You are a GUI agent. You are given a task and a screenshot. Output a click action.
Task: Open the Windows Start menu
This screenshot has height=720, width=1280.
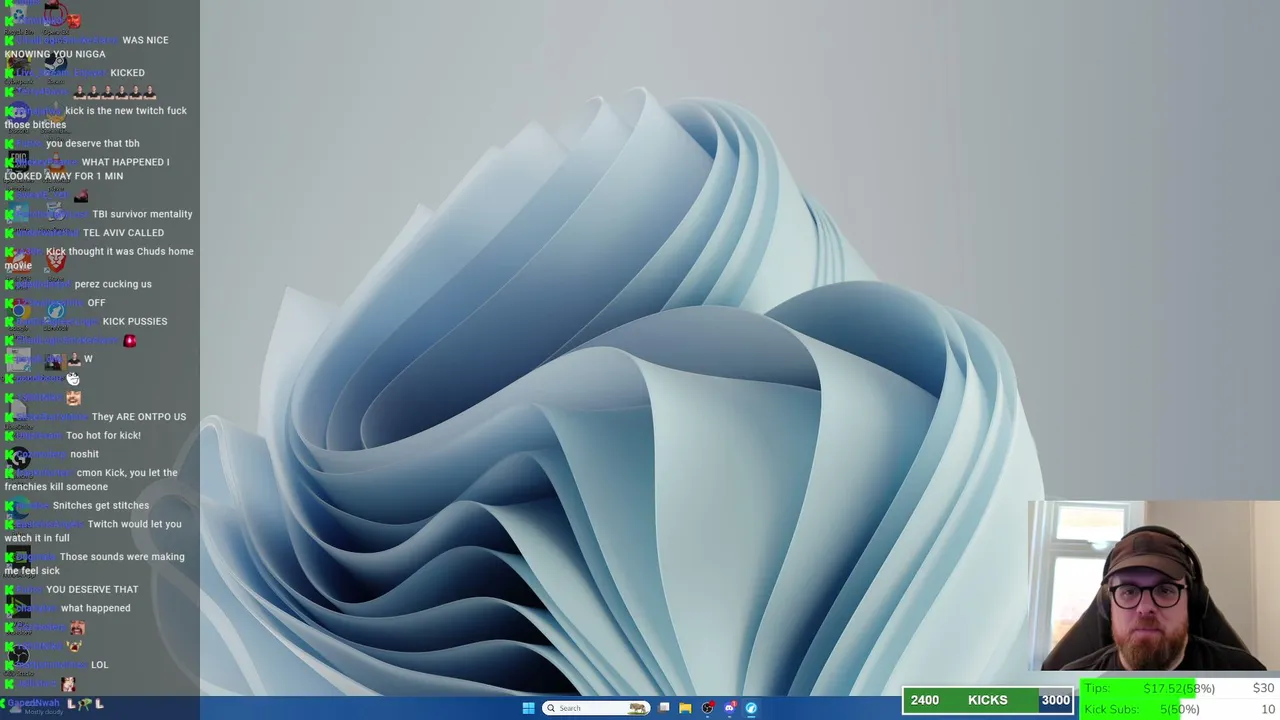tap(528, 708)
